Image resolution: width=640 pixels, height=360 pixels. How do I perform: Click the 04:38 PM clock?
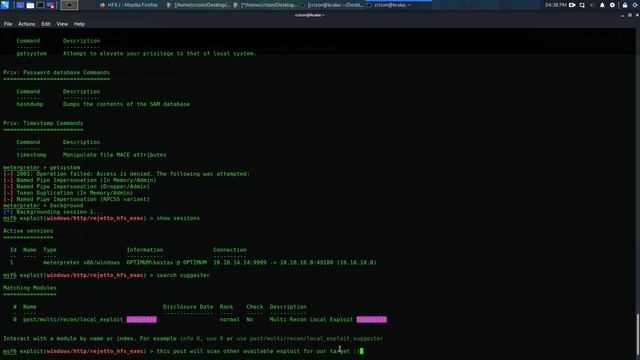(556, 5)
